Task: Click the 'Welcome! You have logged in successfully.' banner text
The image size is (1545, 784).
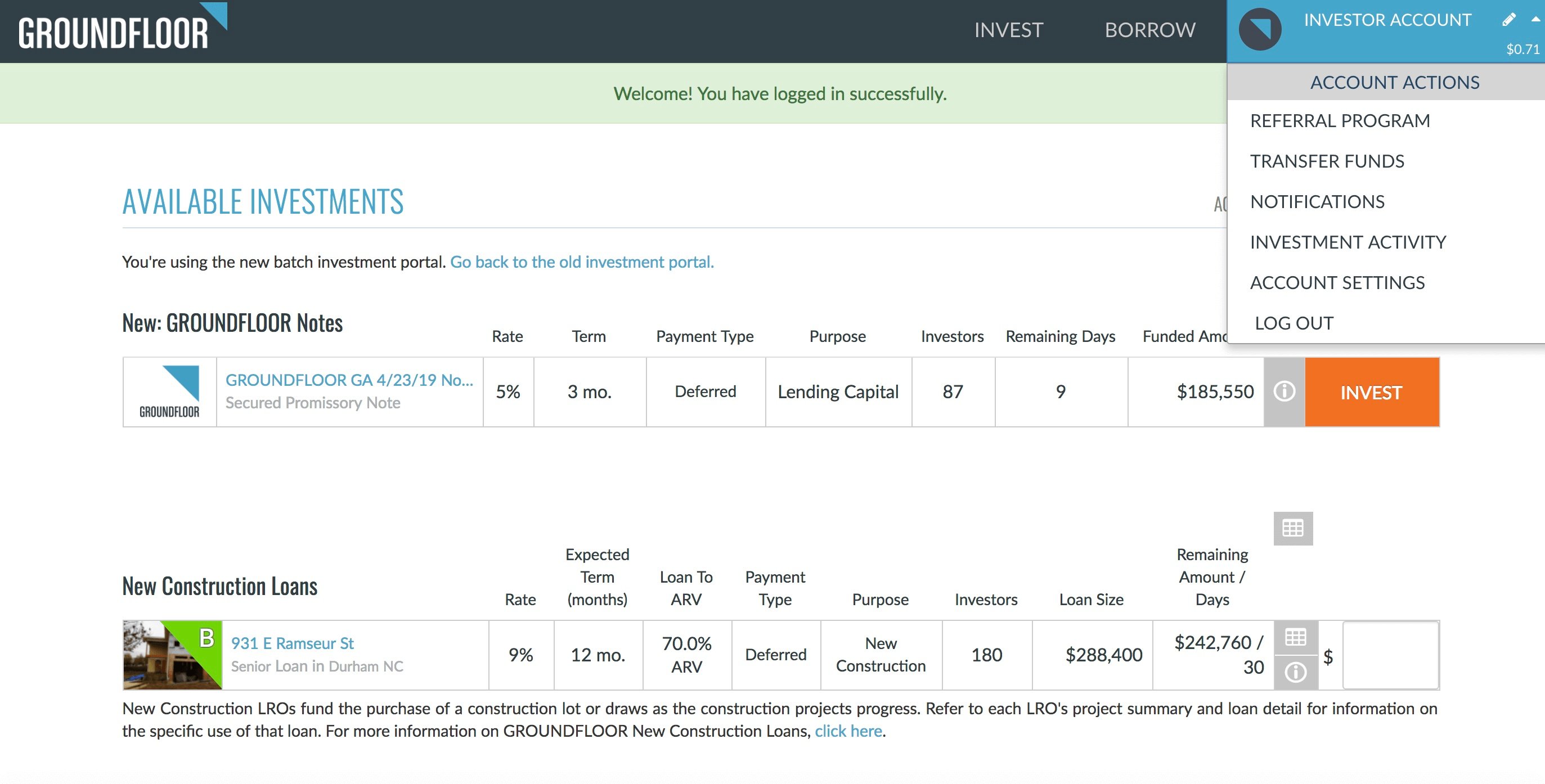Action: point(780,93)
